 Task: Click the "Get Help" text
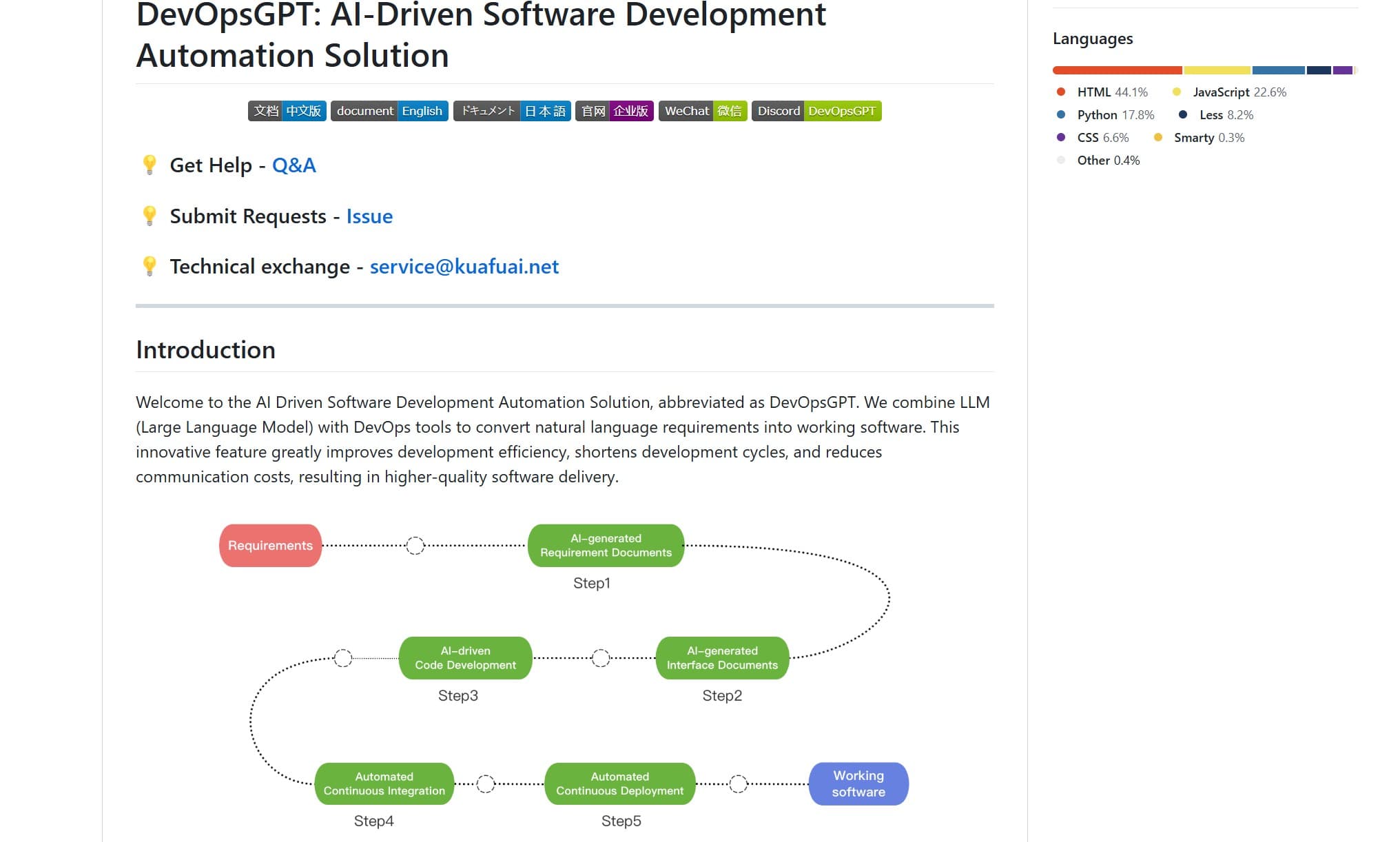211,165
